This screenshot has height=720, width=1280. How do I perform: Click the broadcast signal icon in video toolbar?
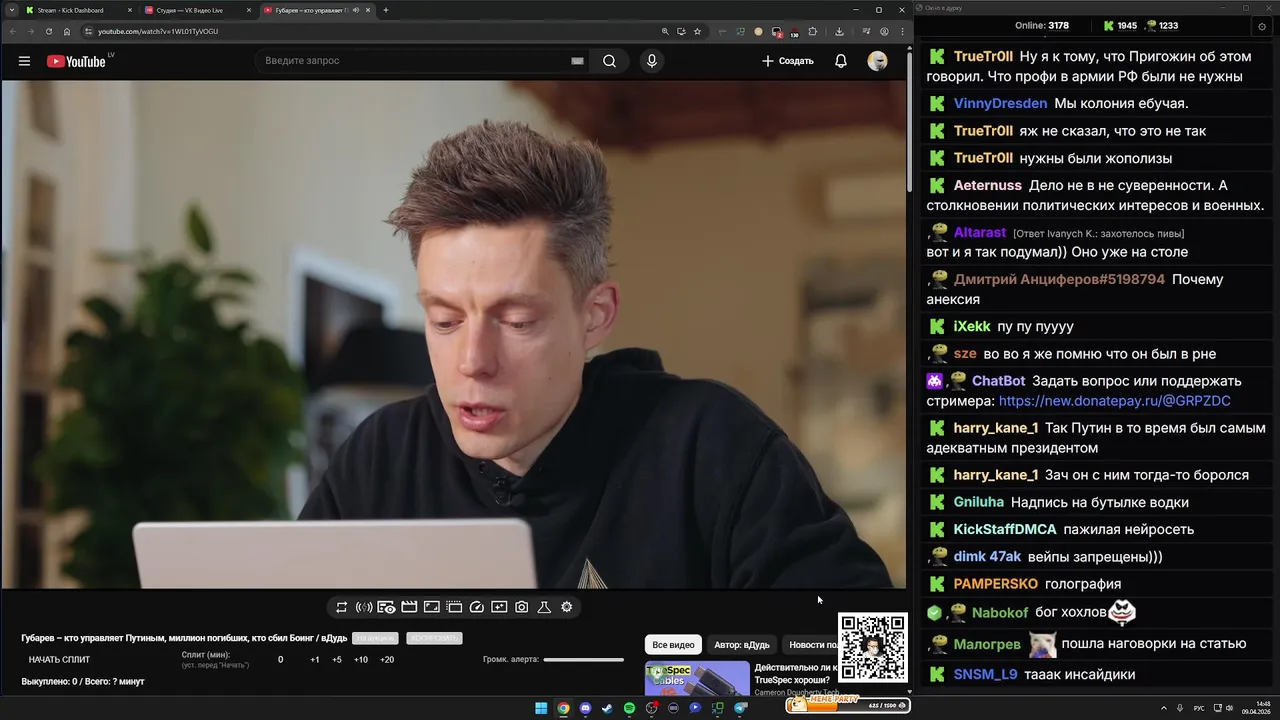tap(364, 607)
